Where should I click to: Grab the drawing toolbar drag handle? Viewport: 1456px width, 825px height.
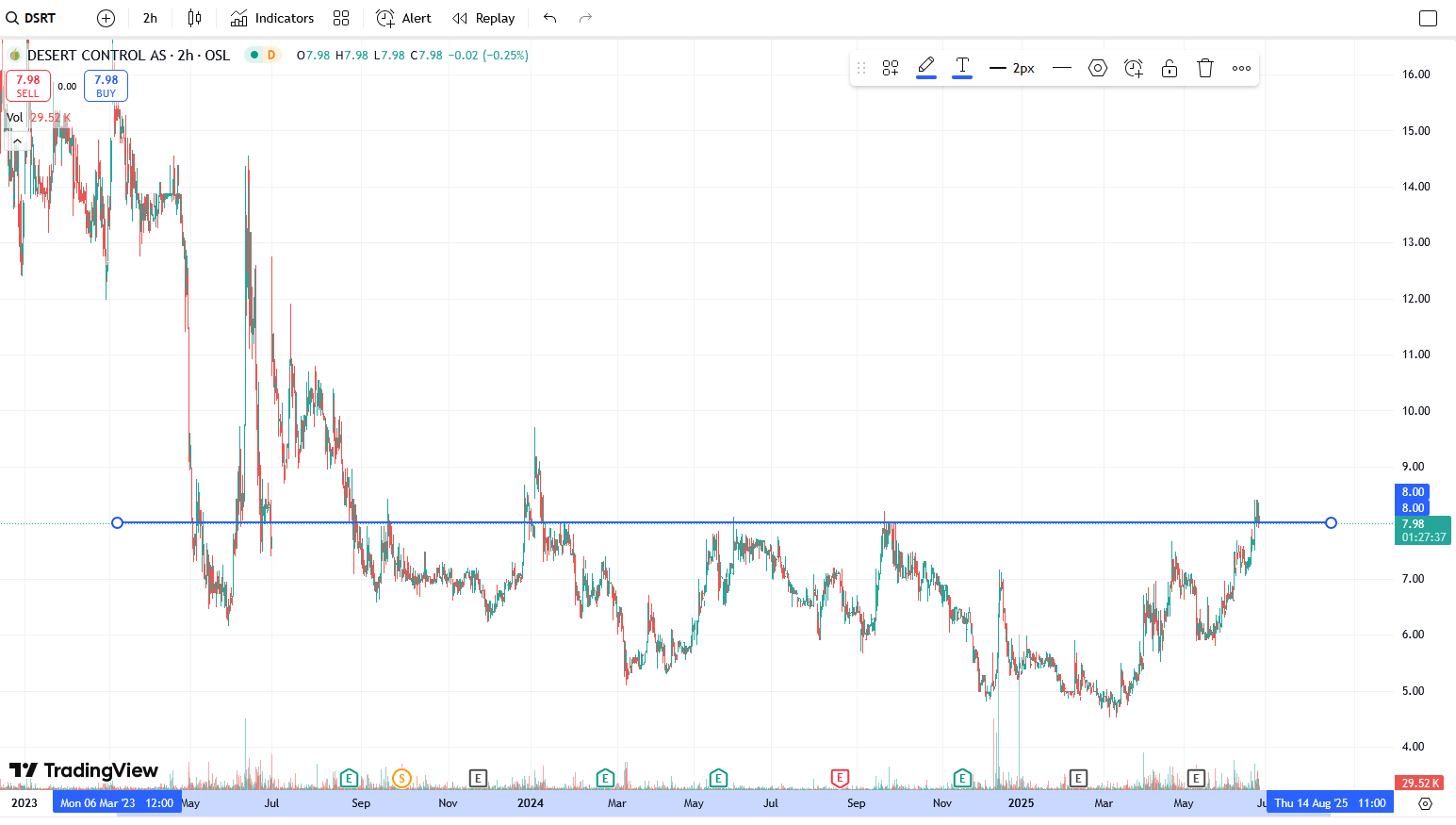tap(860, 68)
